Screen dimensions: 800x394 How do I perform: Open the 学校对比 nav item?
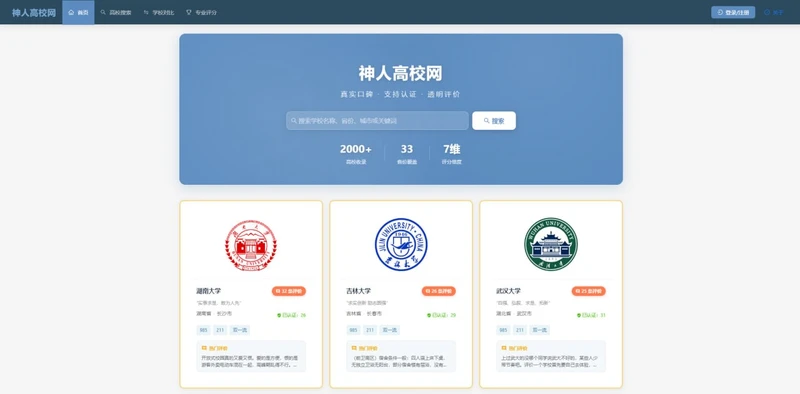point(159,12)
